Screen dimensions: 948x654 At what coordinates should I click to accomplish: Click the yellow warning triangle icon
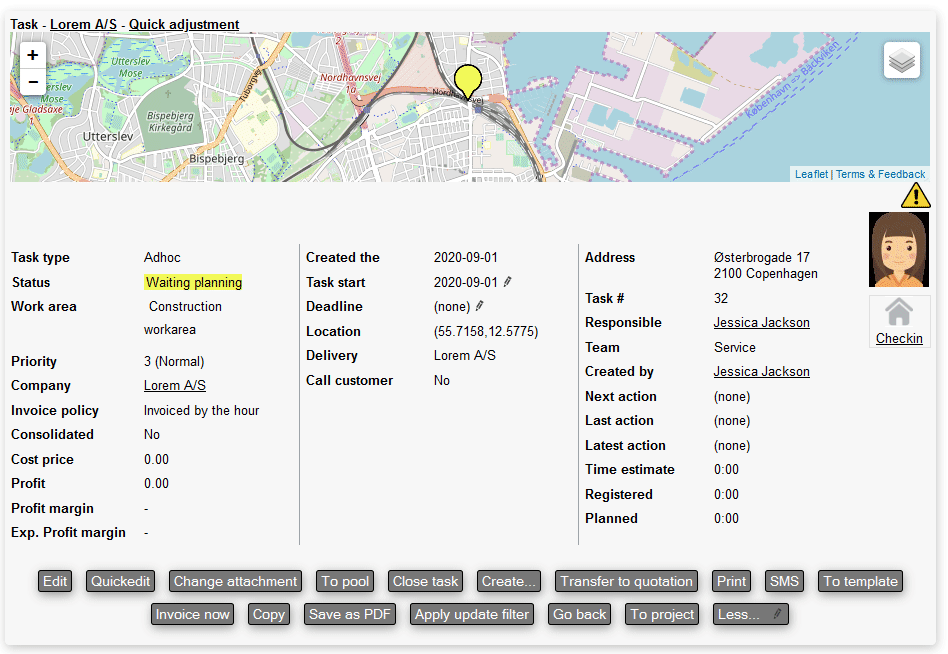(x=915, y=196)
